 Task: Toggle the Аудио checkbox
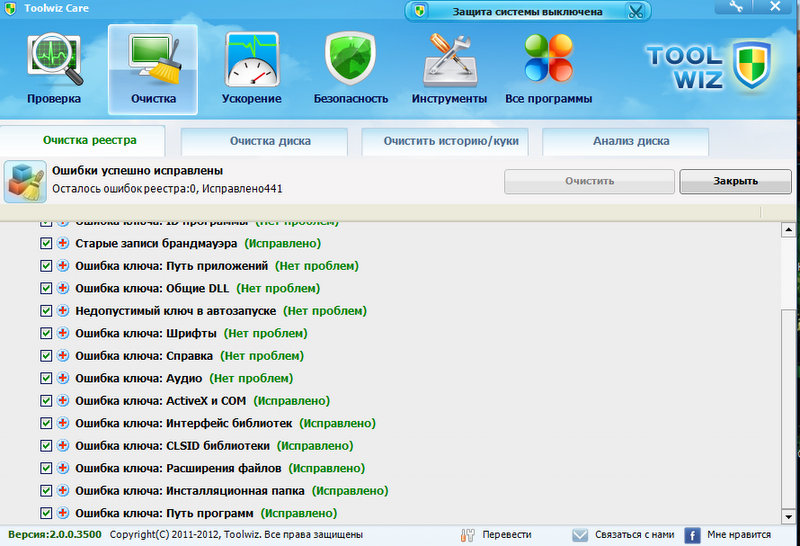tap(46, 378)
